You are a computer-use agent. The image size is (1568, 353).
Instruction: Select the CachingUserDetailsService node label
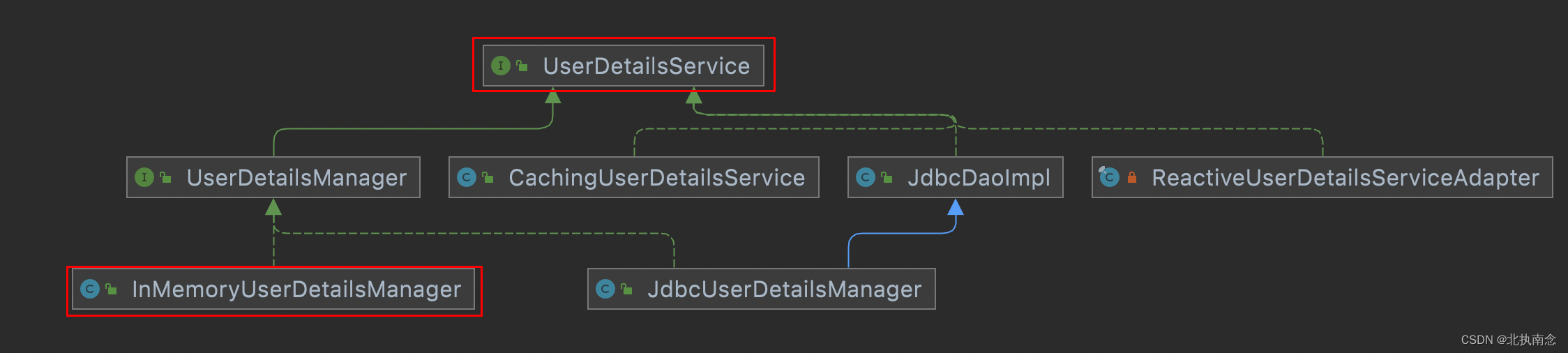pyautogui.click(x=657, y=178)
